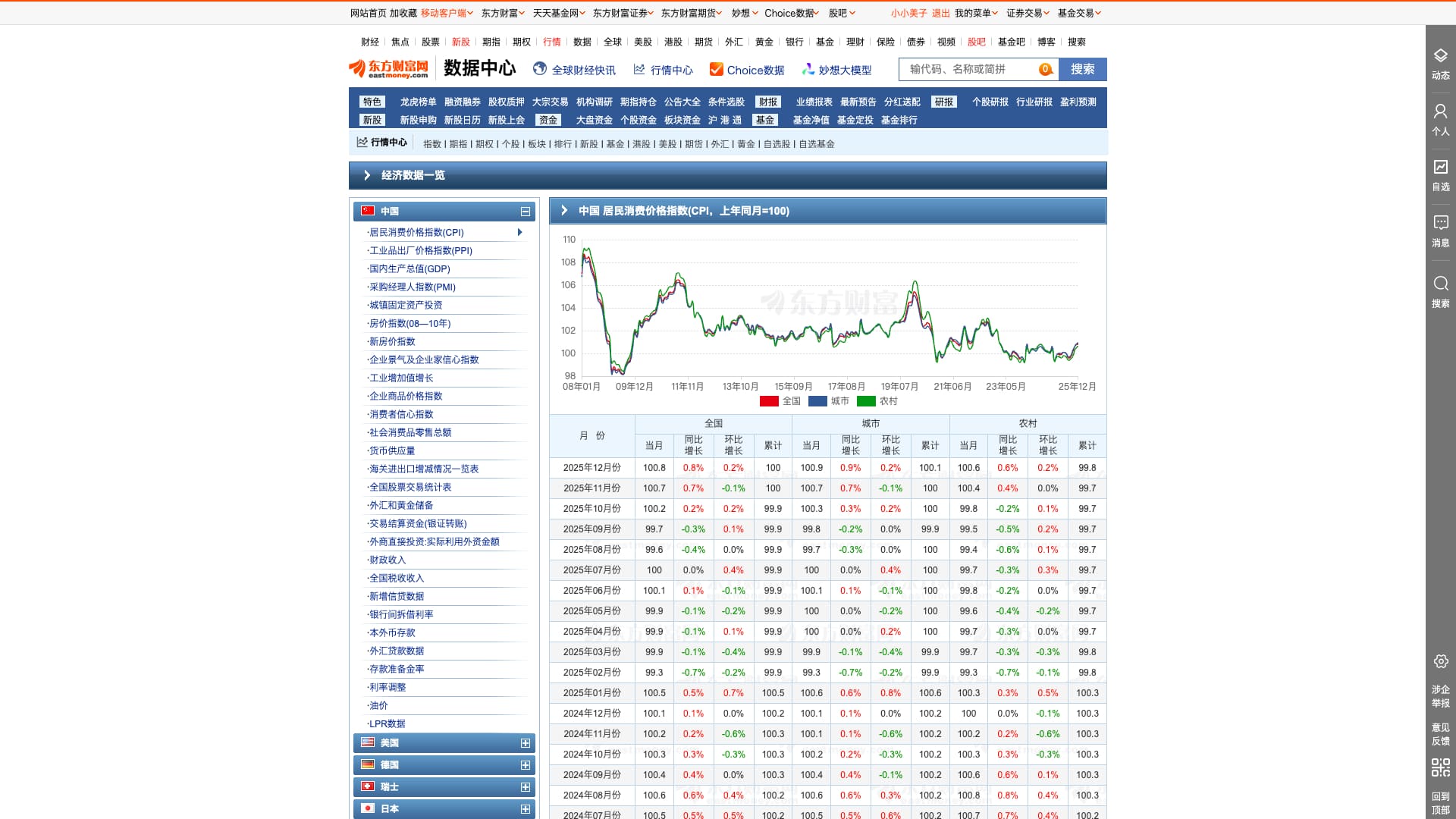
Task: Open 妙想大模型 via its icon
Action: 807,69
